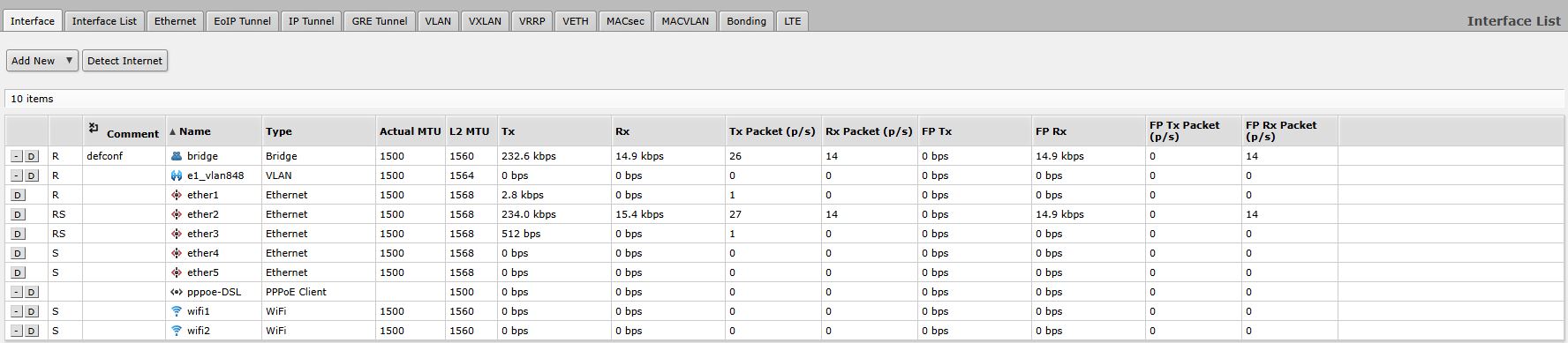Sort by the Name column header
Screen dimensions: 1568x343
[x=194, y=131]
